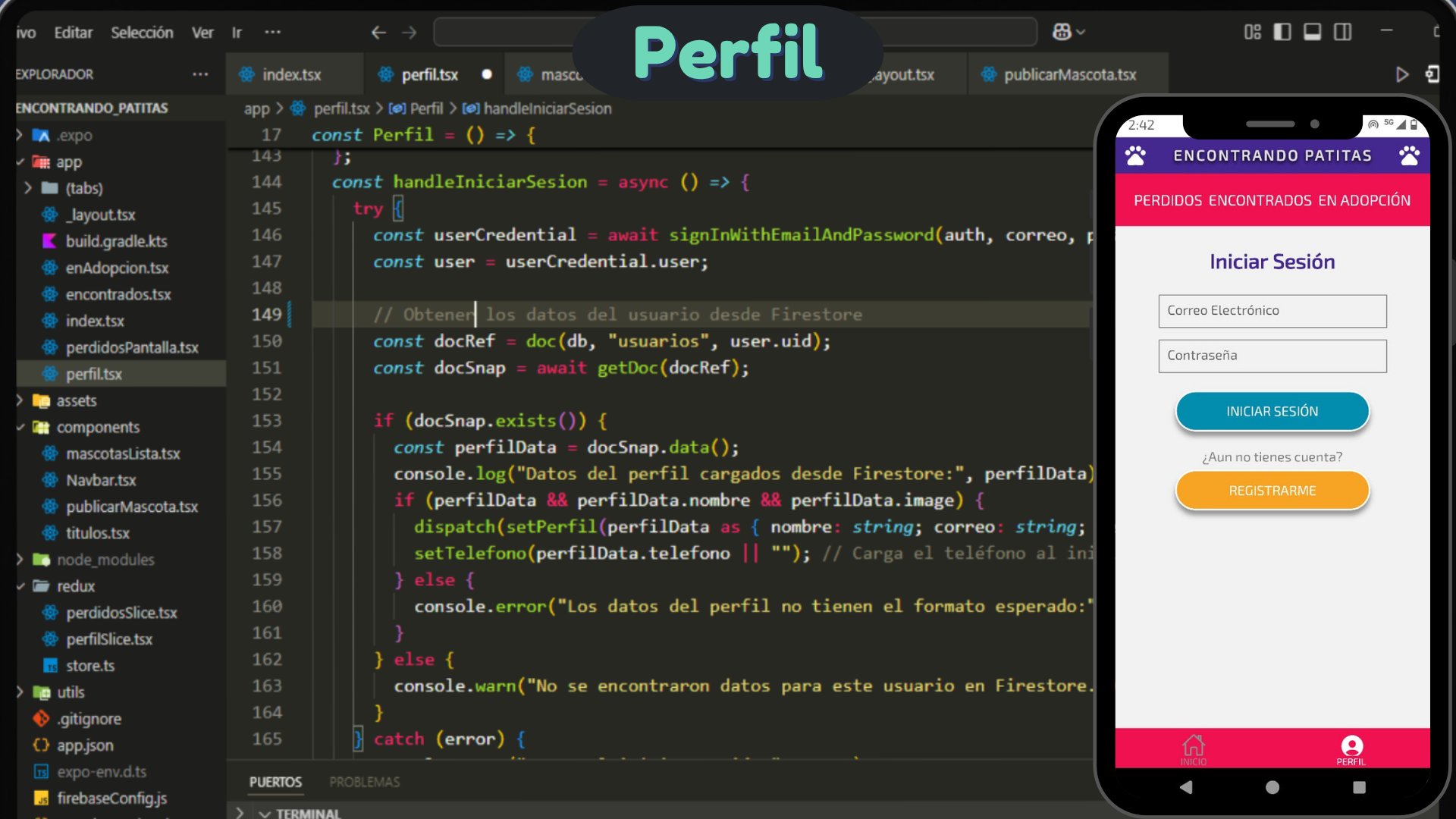This screenshot has height=819, width=1456.
Task: Click the Correo Electrónico input field
Action: pyautogui.click(x=1272, y=311)
